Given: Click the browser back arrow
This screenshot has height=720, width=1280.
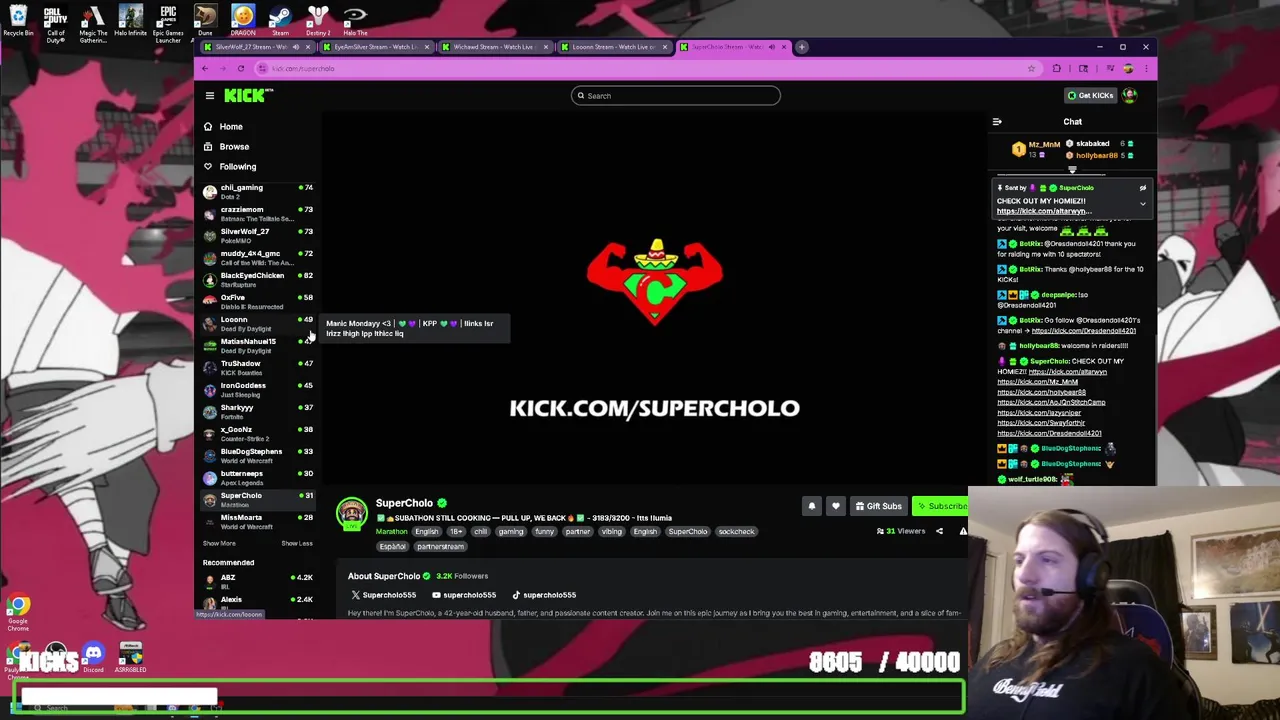Looking at the screenshot, I should click(205, 68).
